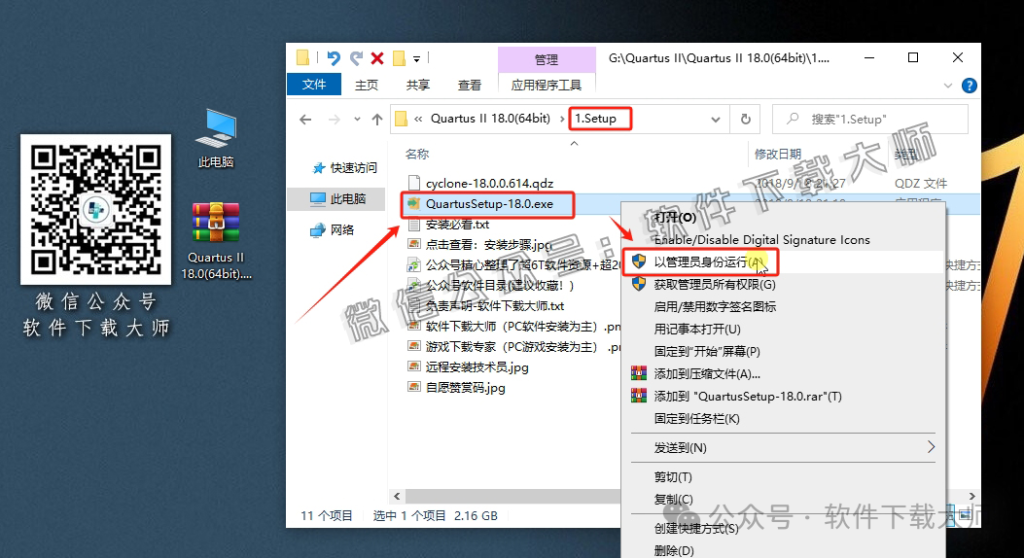Choose 创建快捷方式(S)
Viewport: 1024px width, 558px height.
pyautogui.click(x=696, y=528)
